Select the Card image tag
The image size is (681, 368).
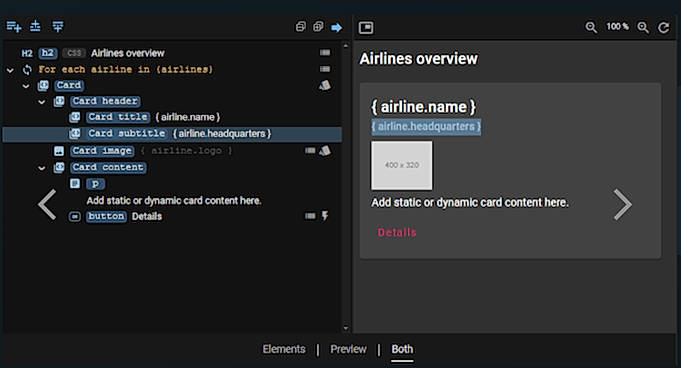click(x=102, y=151)
